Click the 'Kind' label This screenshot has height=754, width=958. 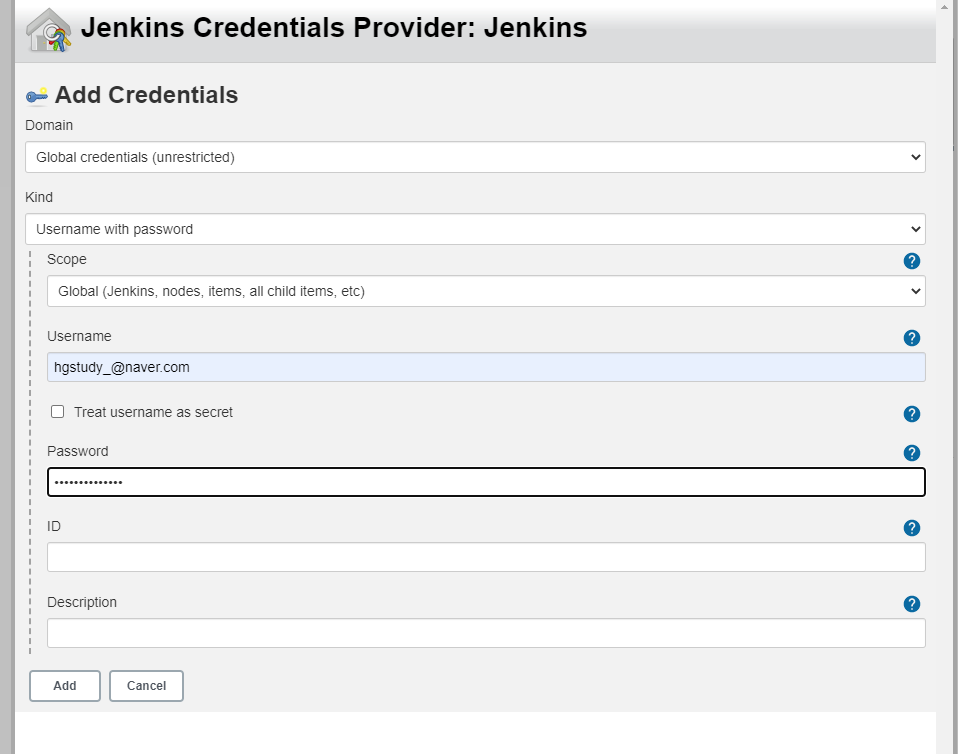pos(39,197)
